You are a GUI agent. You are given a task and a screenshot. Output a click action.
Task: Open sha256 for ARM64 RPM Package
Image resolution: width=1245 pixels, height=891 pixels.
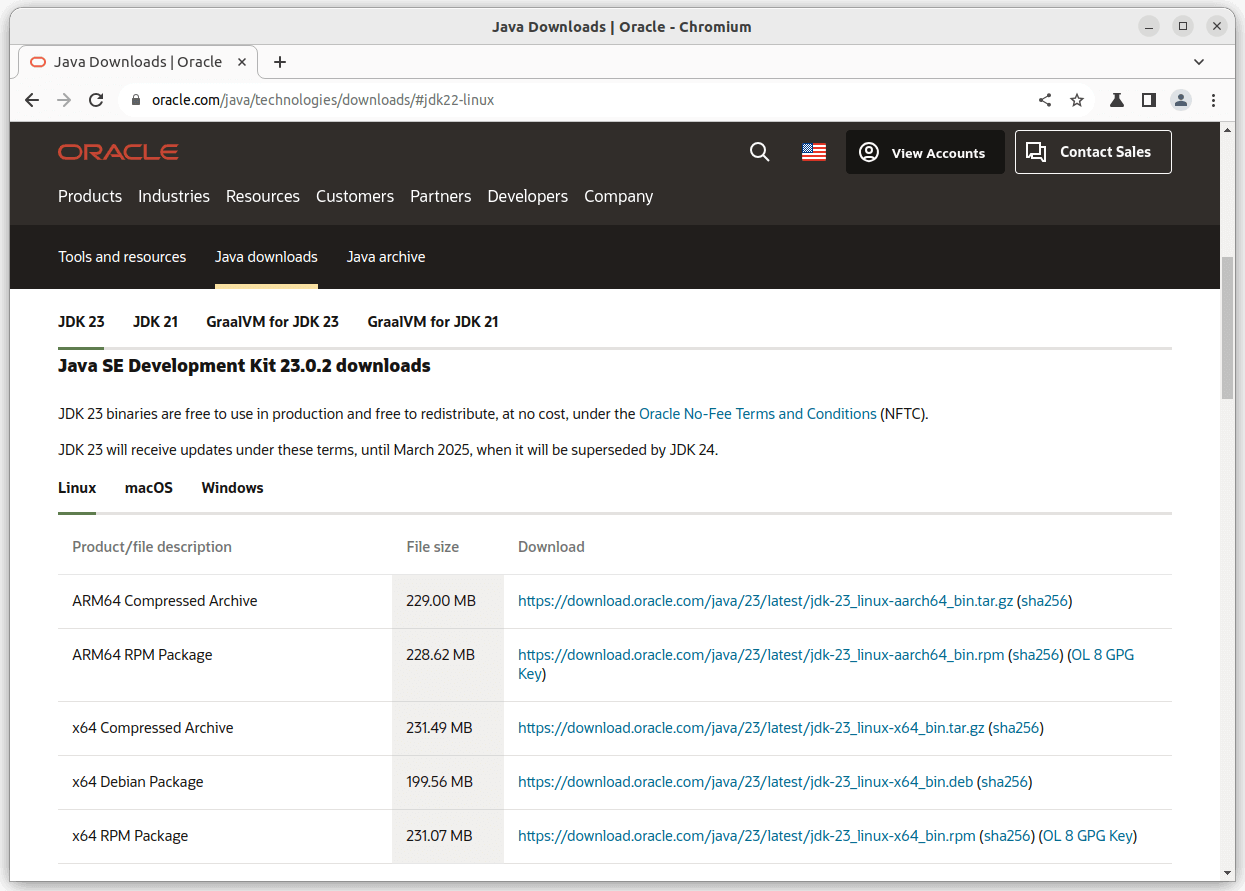pos(1036,655)
